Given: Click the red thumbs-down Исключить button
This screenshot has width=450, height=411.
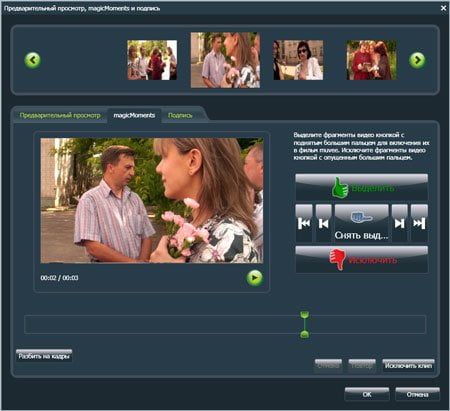Looking at the screenshot, I should [362, 259].
